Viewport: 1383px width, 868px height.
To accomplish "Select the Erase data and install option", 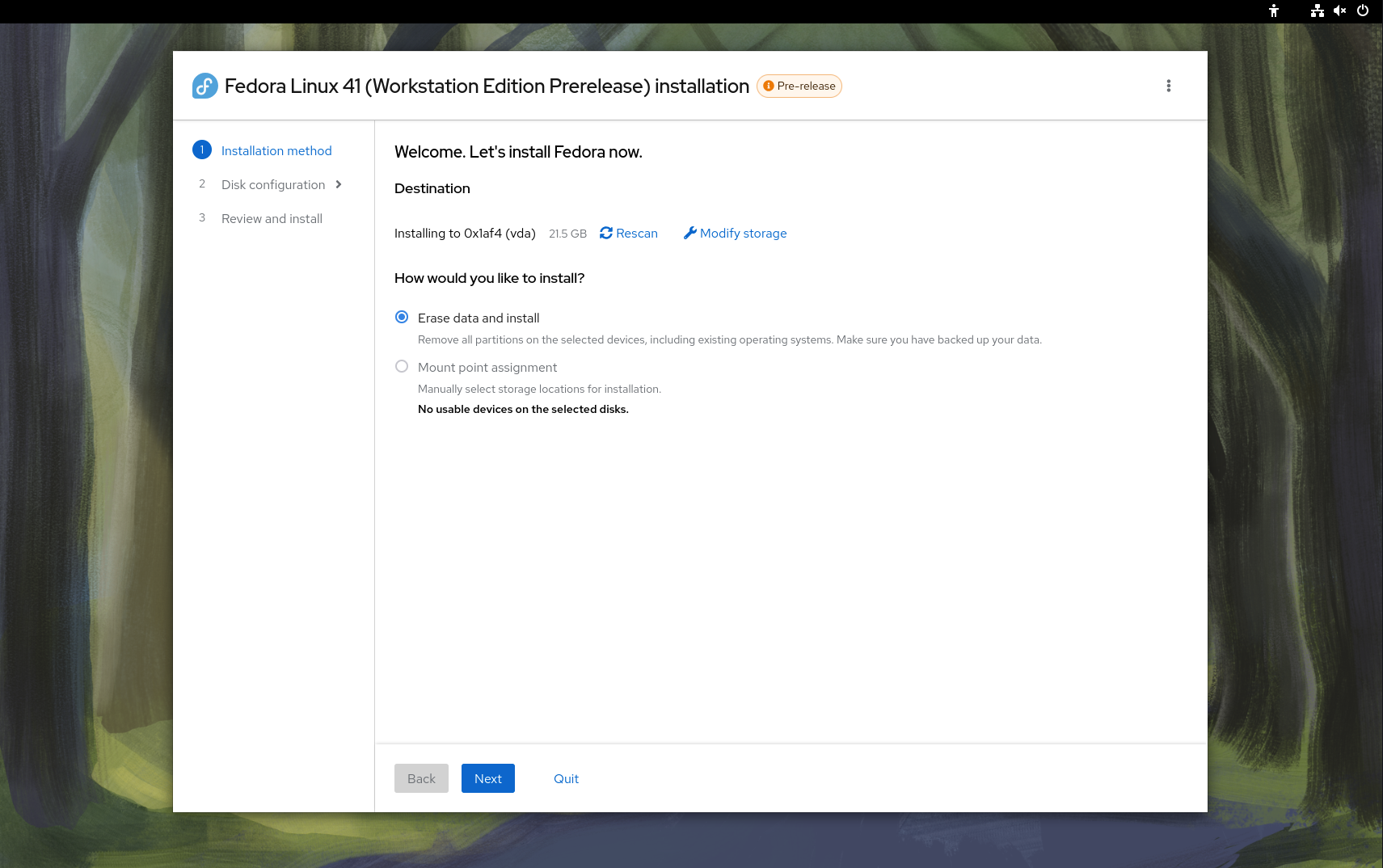I will 402,317.
